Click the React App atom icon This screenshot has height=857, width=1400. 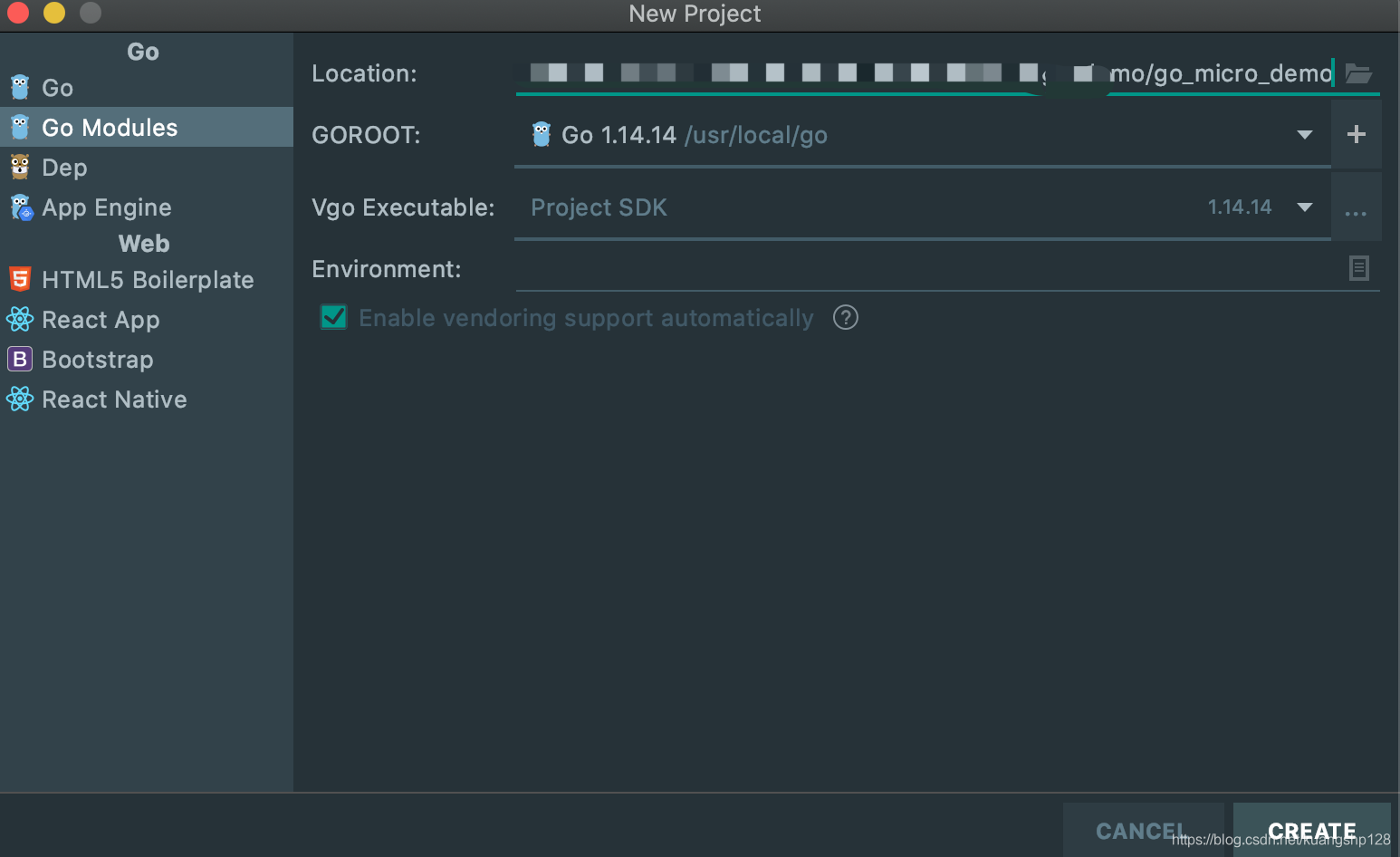coord(20,319)
